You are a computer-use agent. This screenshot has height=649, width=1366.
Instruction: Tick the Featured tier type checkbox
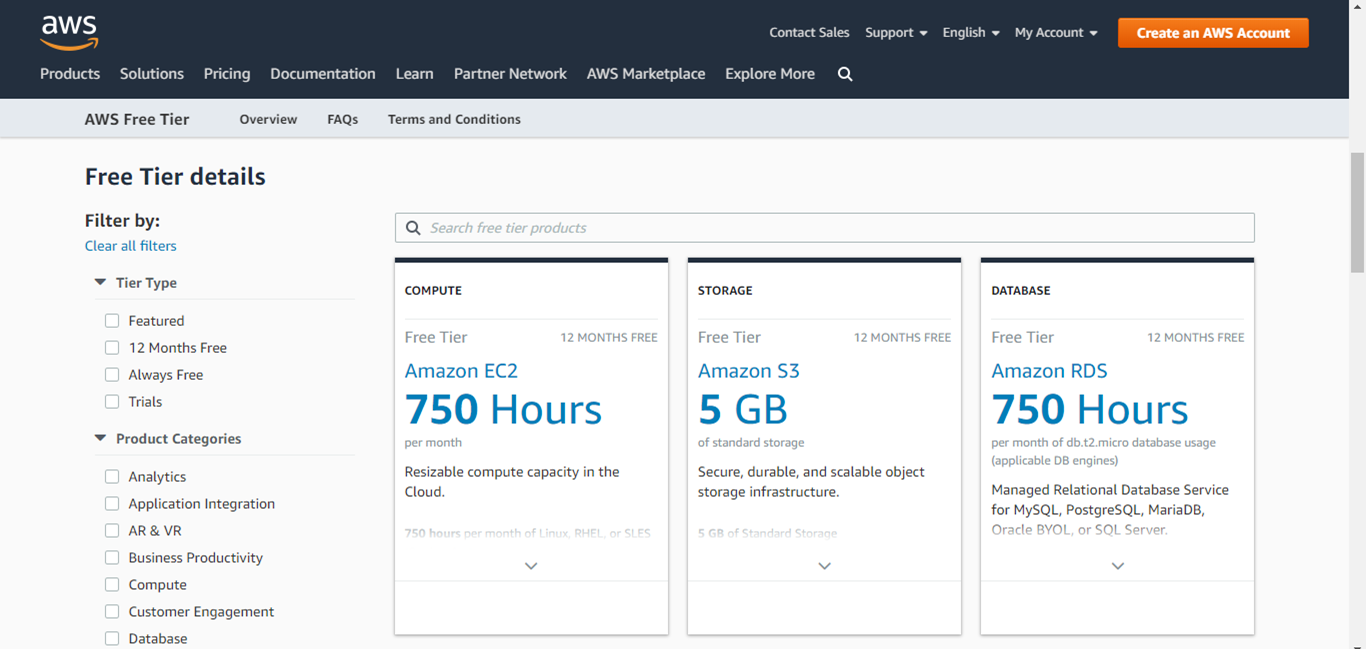(x=112, y=321)
